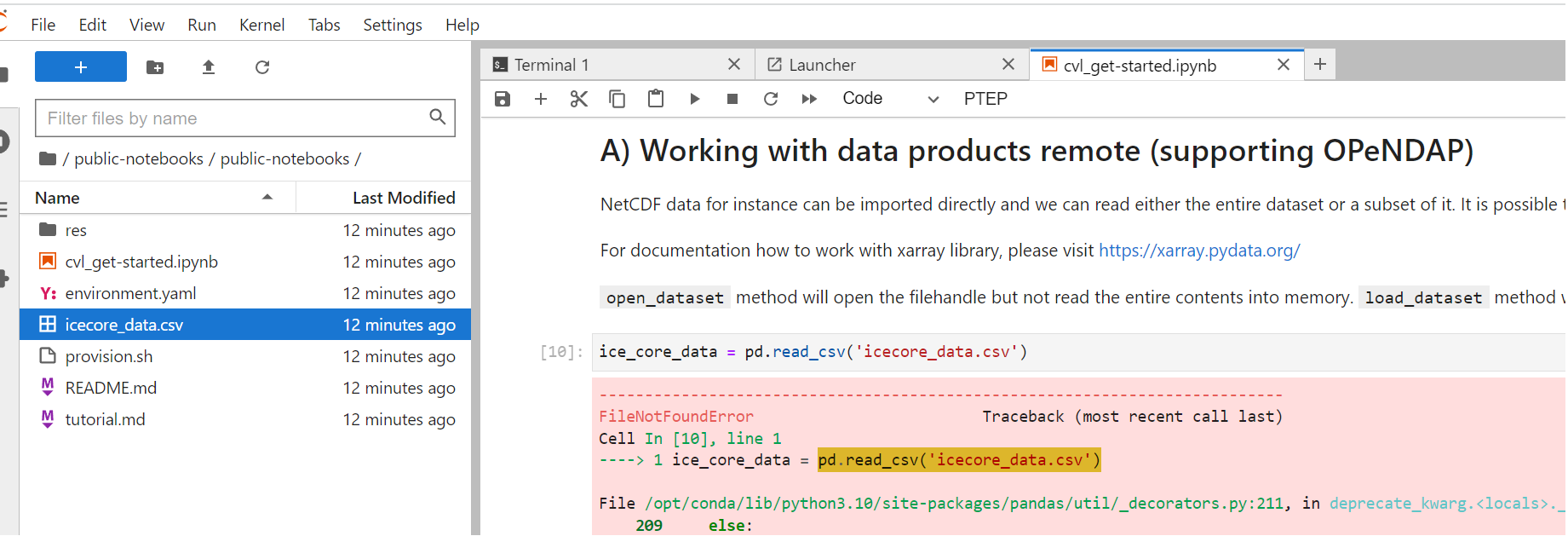Viewport: 1568px width, 536px height.
Task: Click the root folder icon in the breadcrumb
Action: tap(48, 158)
